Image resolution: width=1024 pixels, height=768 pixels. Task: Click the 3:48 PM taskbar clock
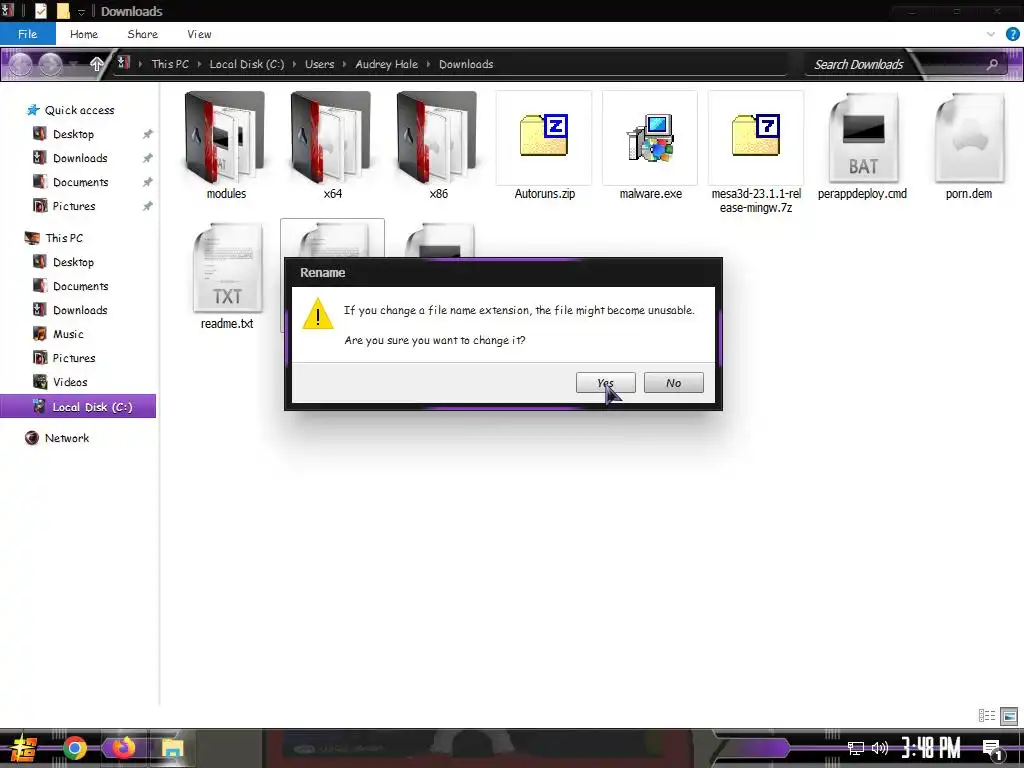pyautogui.click(x=931, y=748)
